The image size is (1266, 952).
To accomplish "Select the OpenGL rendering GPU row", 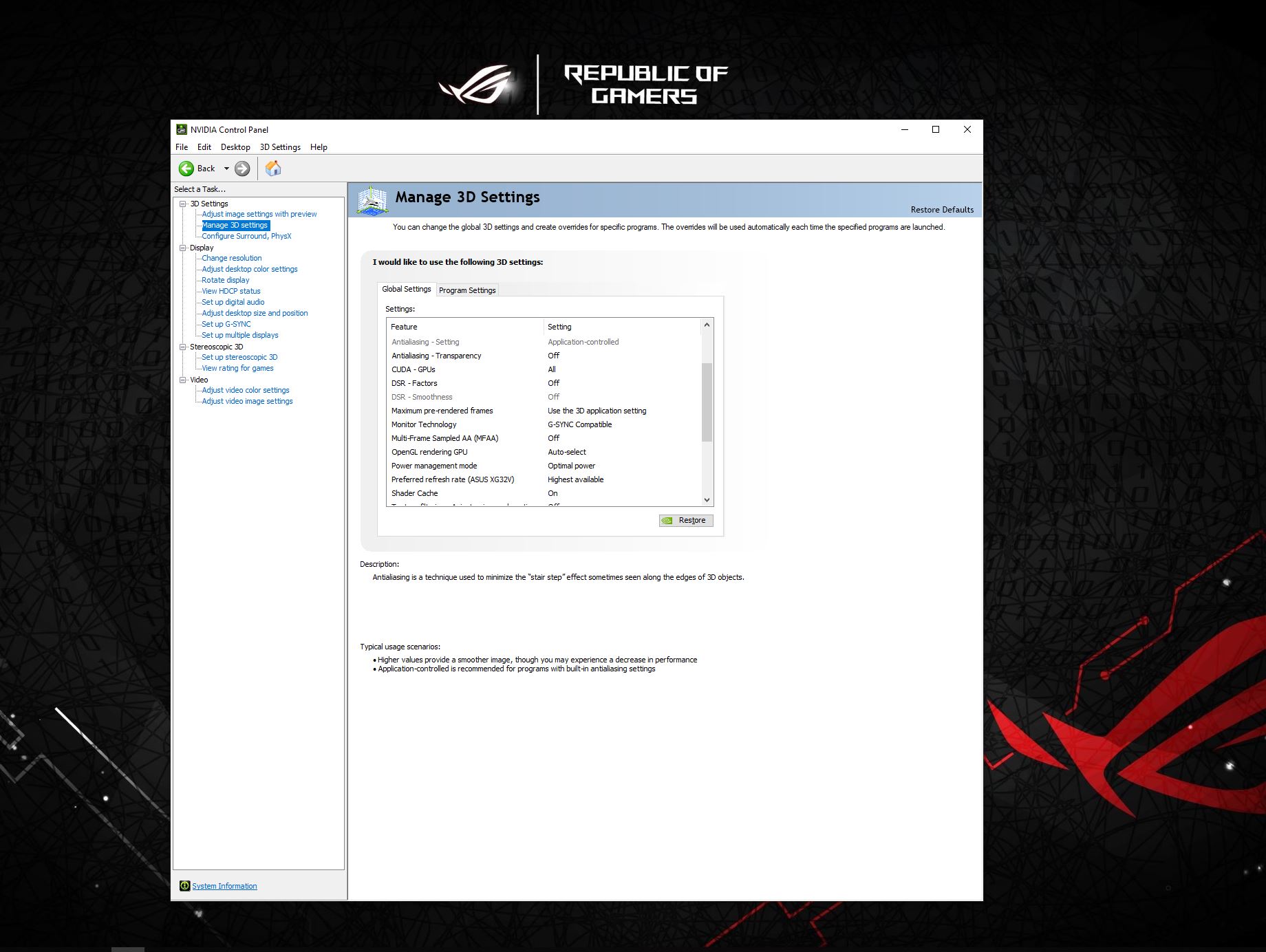I will 544,452.
